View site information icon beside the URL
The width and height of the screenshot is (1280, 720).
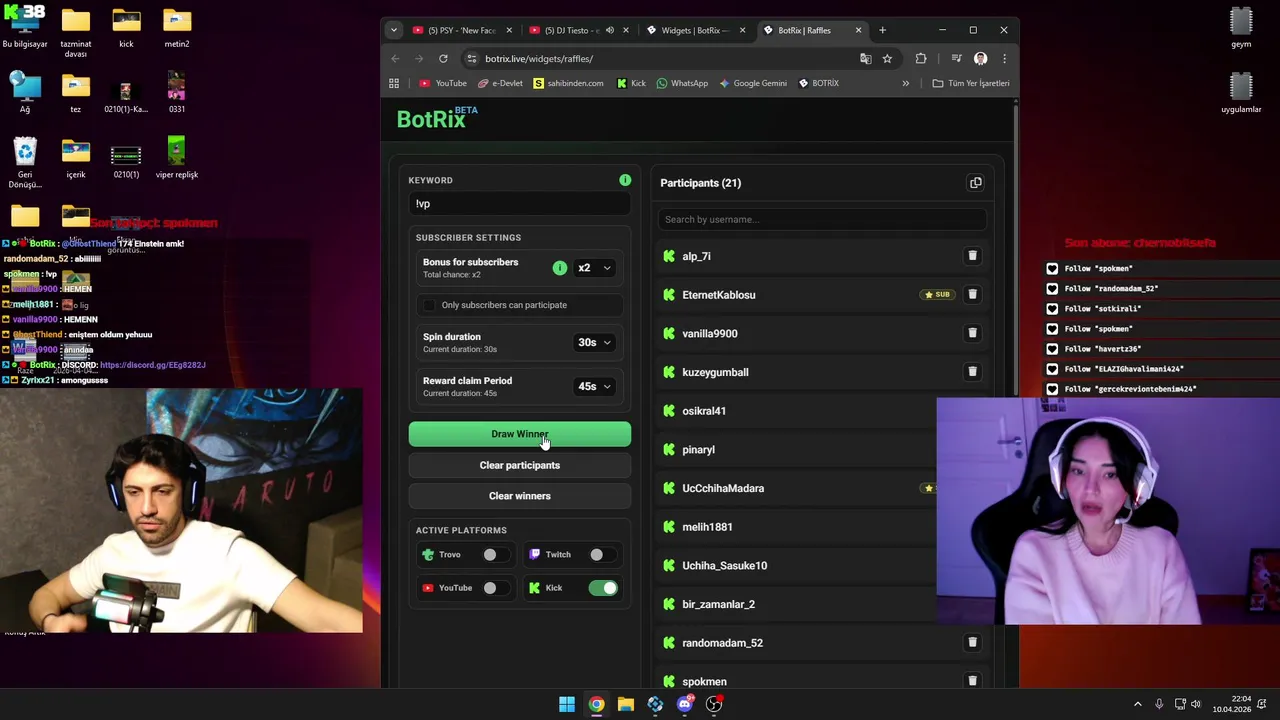point(472,58)
